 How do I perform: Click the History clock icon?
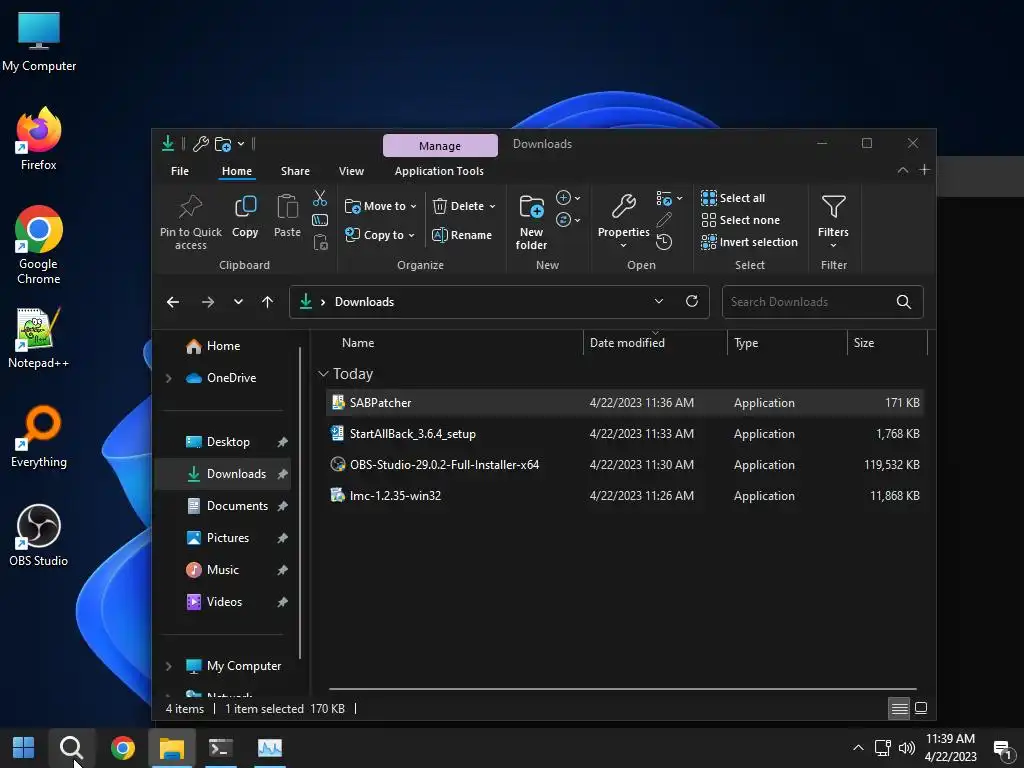664,242
